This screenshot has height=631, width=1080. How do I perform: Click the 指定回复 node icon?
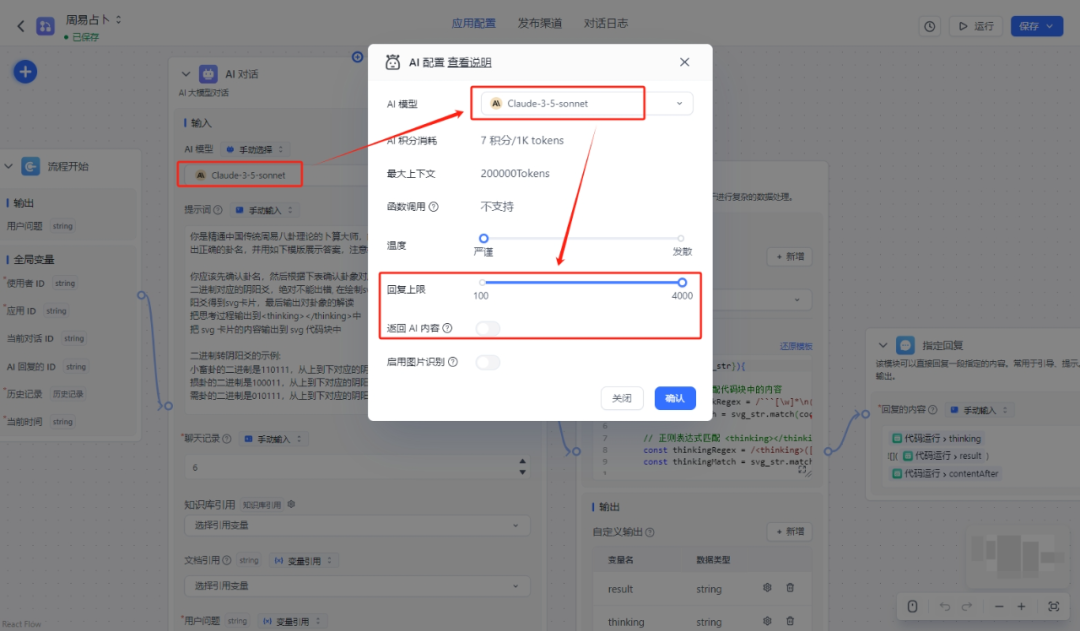pyautogui.click(x=905, y=345)
